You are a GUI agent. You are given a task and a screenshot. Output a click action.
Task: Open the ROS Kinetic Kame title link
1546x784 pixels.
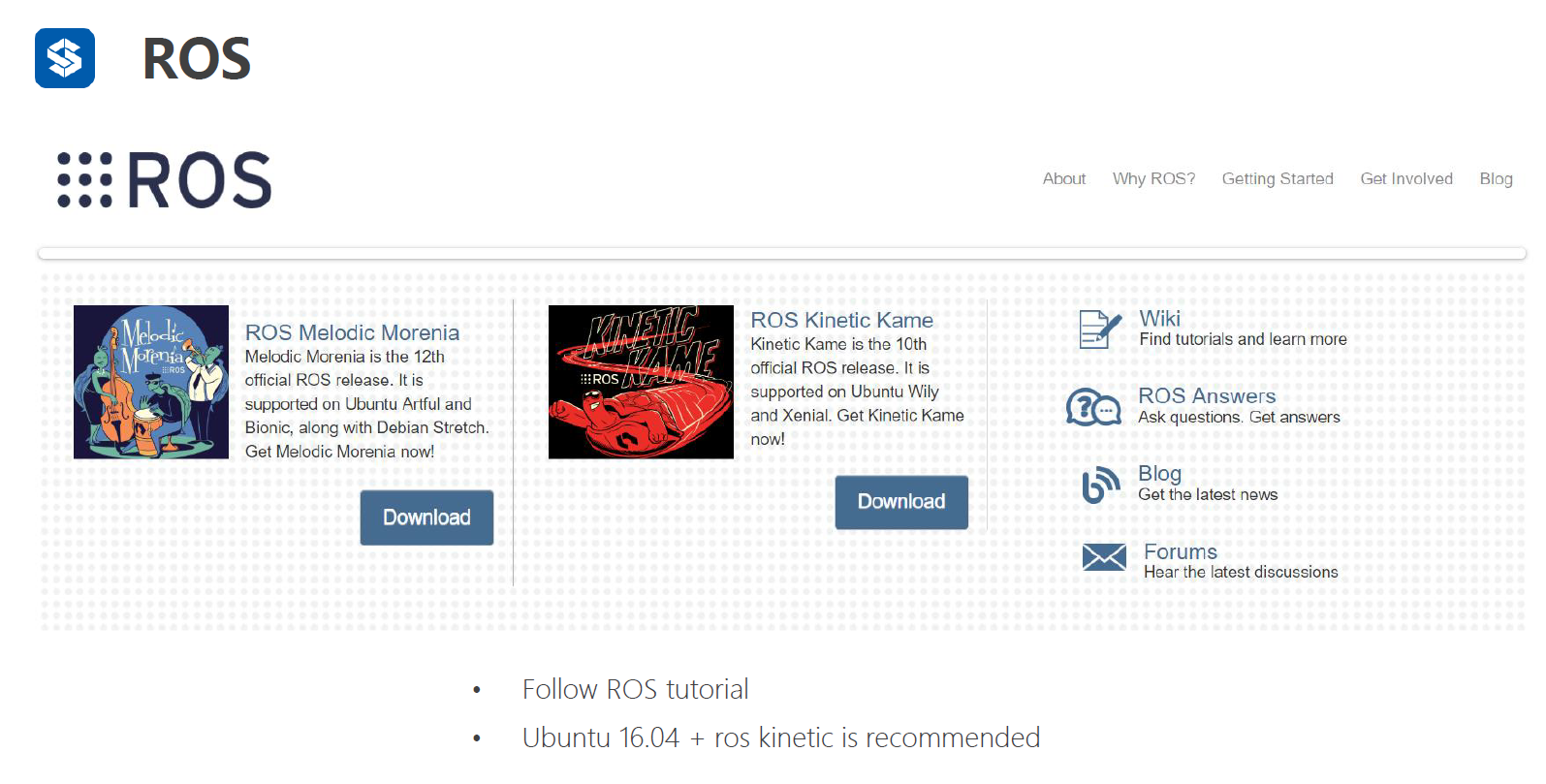click(841, 320)
